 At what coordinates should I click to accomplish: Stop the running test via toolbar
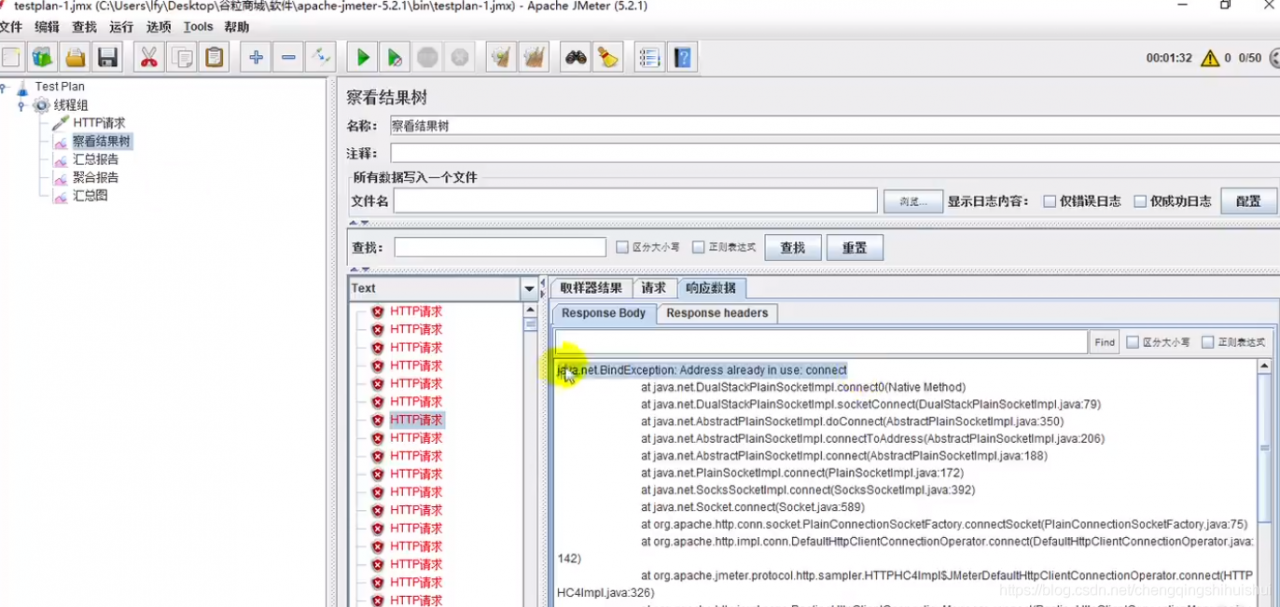428,58
